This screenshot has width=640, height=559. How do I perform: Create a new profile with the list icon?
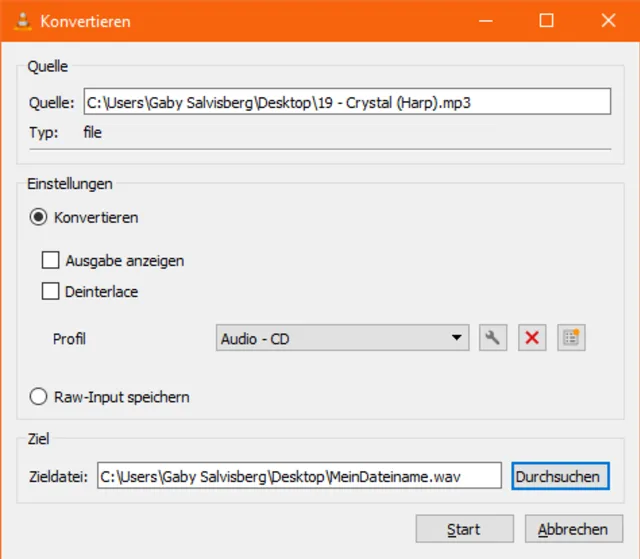tap(571, 338)
